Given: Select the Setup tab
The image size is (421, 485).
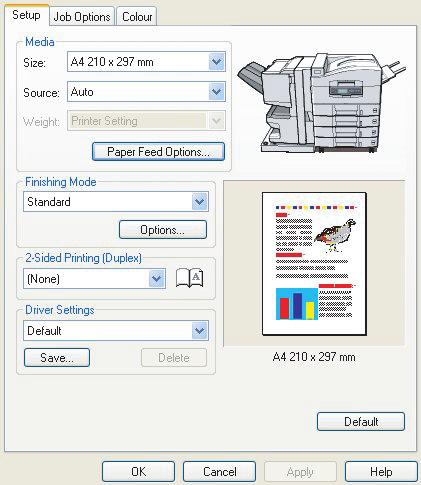Looking at the screenshot, I should click(26, 15).
